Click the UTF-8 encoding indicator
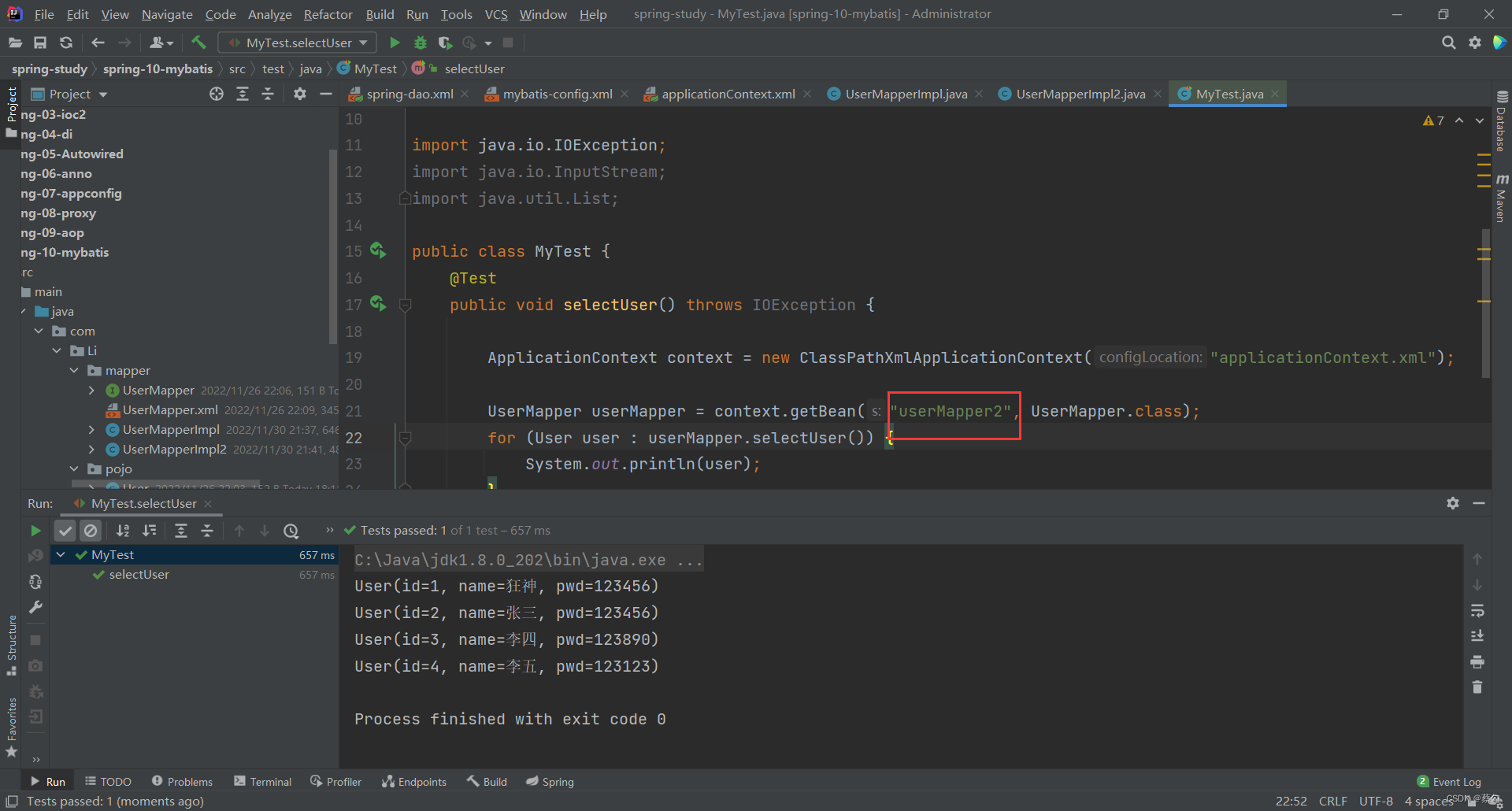 (1376, 801)
